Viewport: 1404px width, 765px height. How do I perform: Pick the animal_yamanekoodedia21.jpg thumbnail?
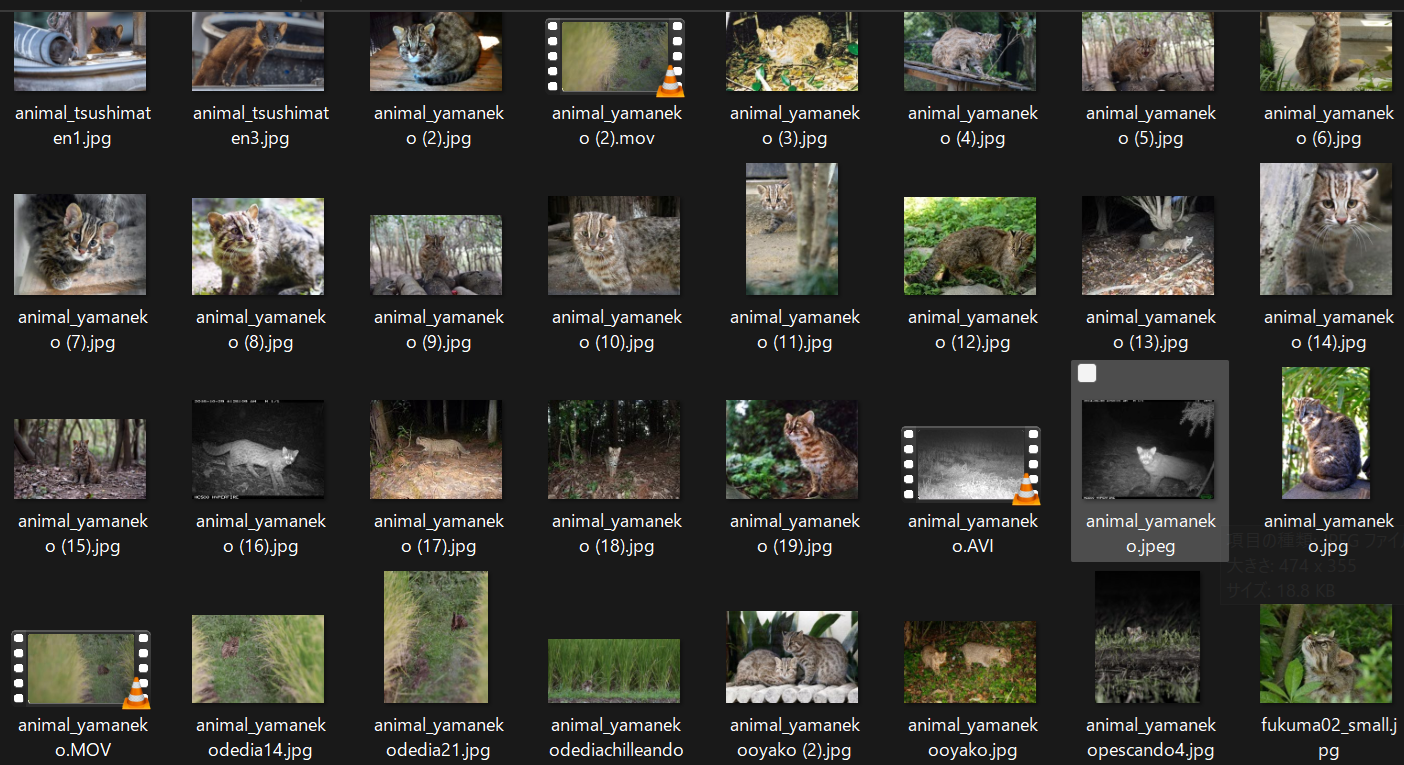click(x=436, y=637)
